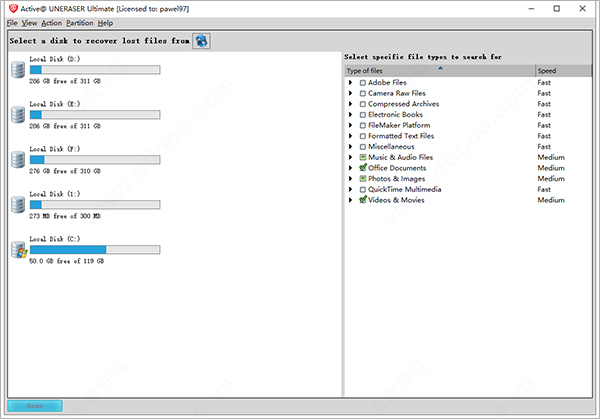The width and height of the screenshot is (600, 419).
Task: Select the Local Disk (D:) drive icon
Action: pos(18,70)
